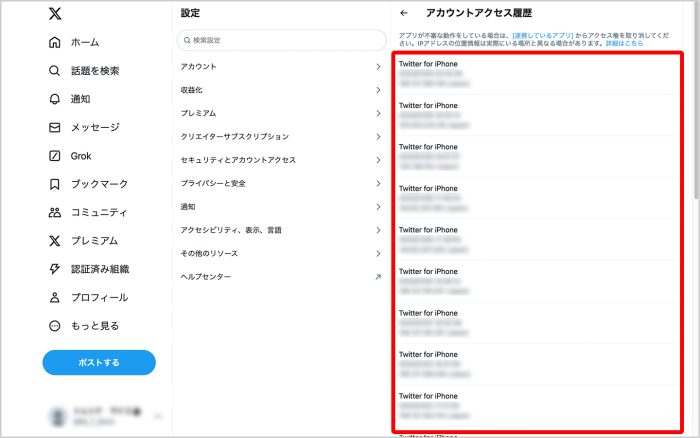The width and height of the screenshot is (700, 438).
Task: Open the Grok icon
Action: [55, 156]
